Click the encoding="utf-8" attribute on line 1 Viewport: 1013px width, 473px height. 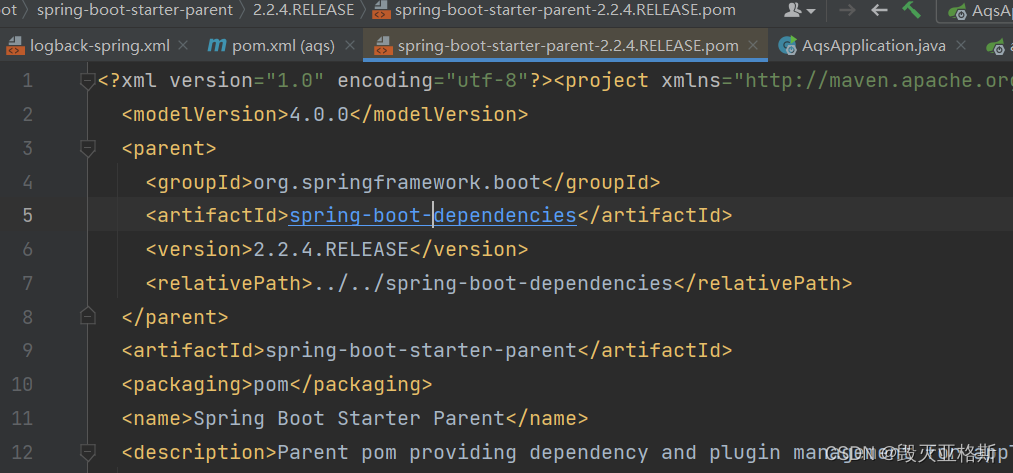click(x=433, y=81)
